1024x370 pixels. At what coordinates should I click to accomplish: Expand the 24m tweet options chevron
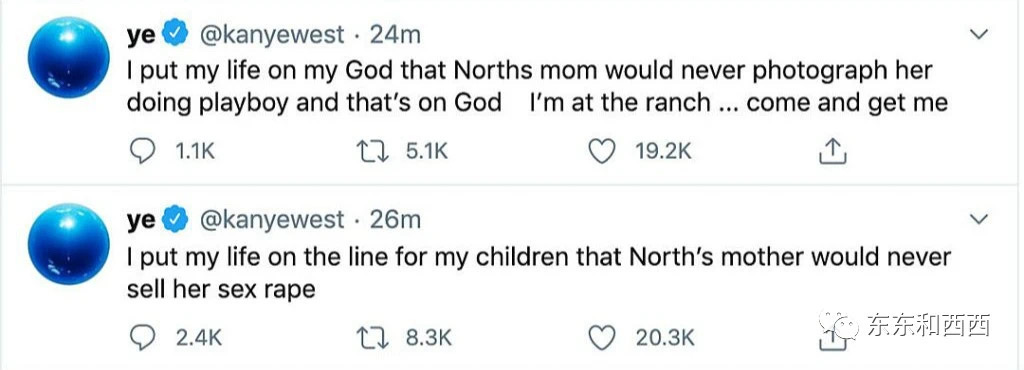[978, 35]
